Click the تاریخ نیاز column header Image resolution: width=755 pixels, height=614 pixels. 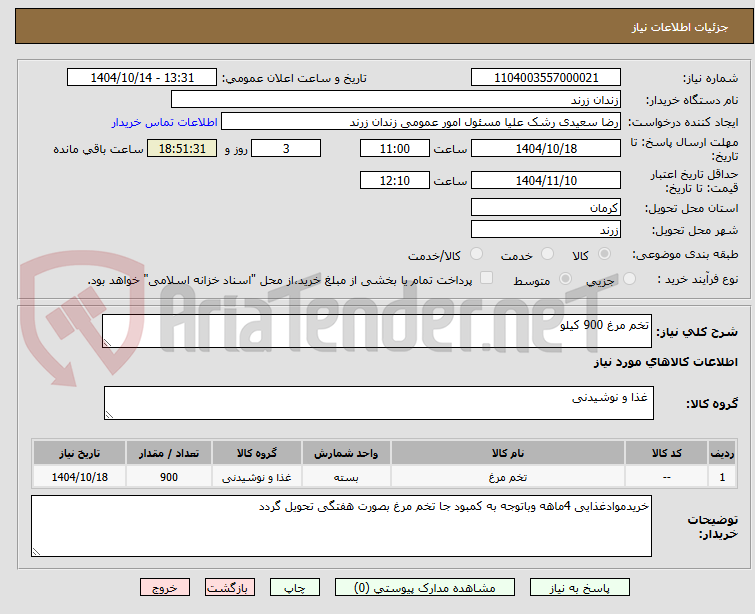point(79,453)
